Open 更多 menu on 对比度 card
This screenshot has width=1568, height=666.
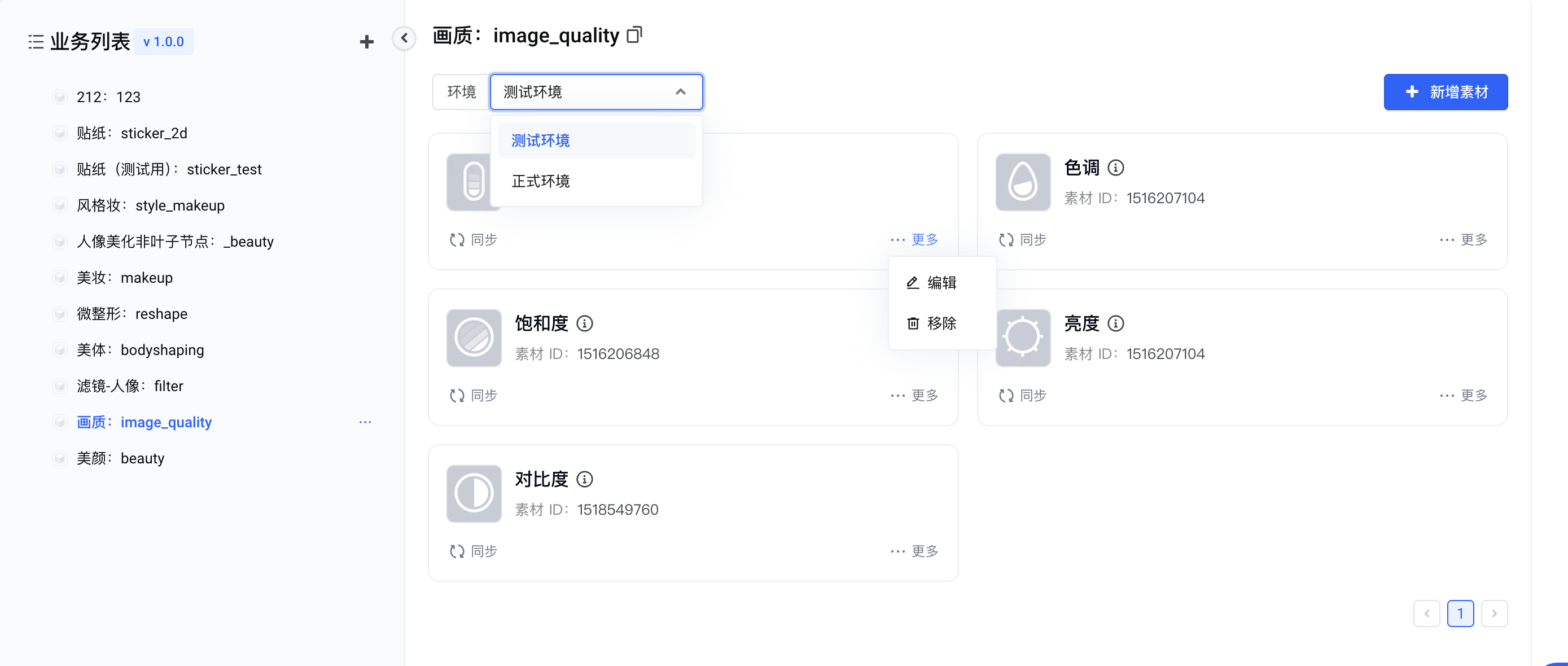click(914, 551)
